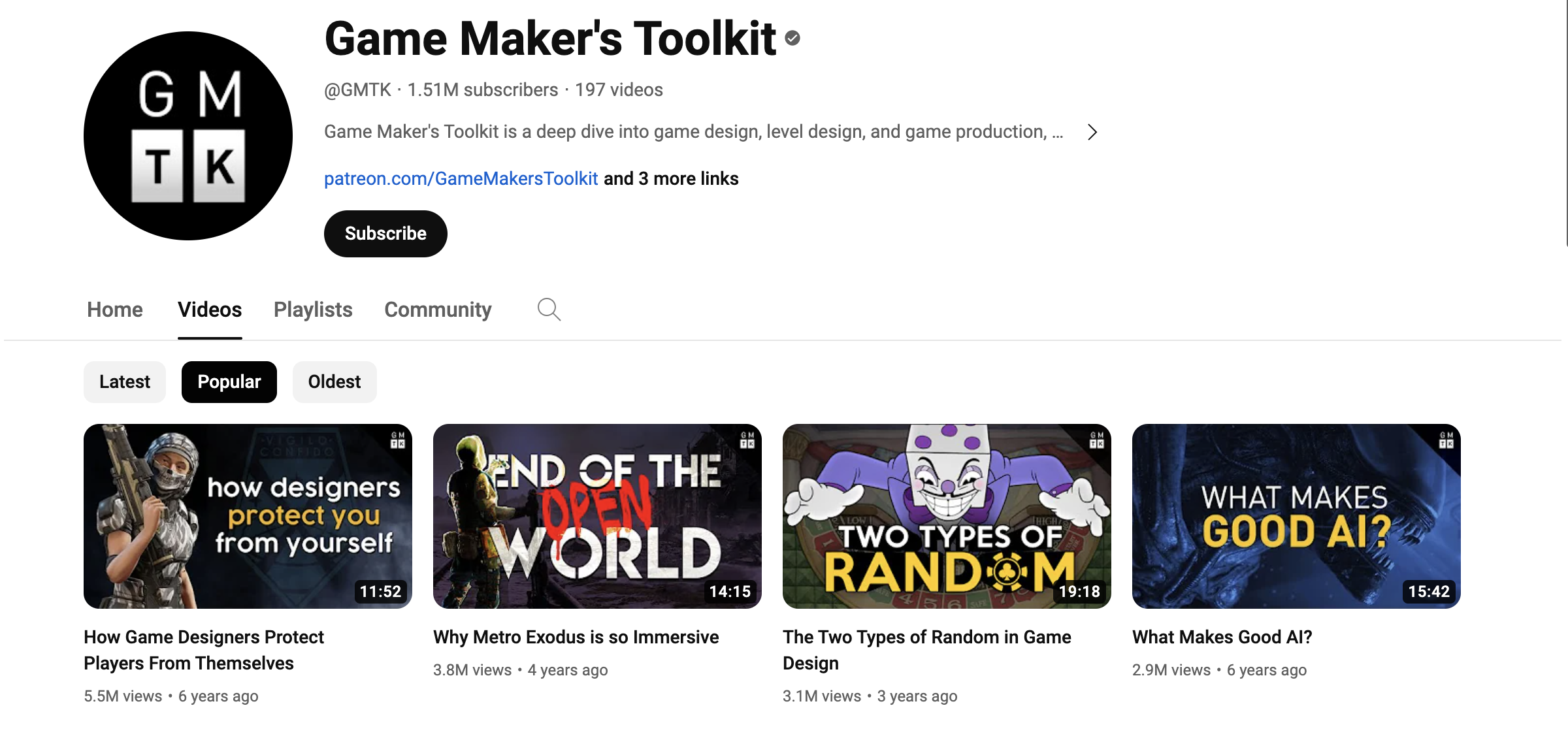Switch to the Playlists tab

[x=312, y=310]
